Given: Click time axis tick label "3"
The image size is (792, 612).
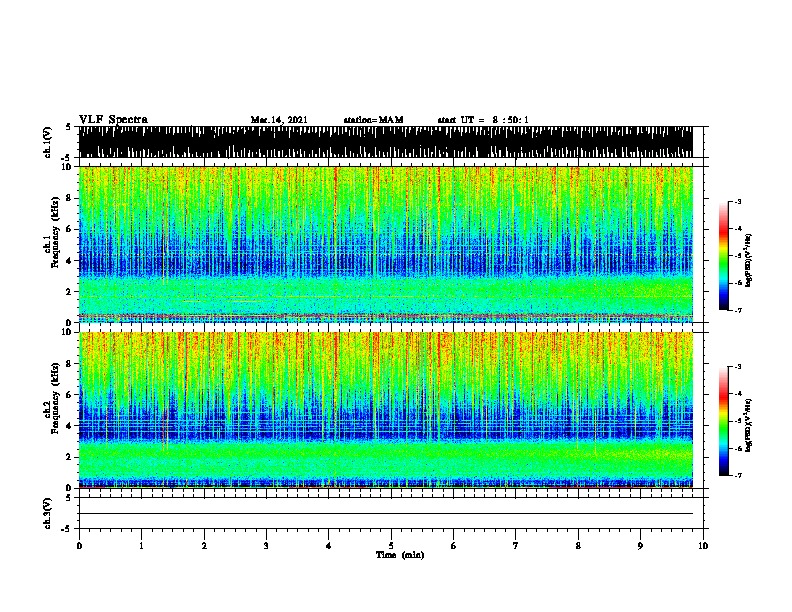Looking at the screenshot, I should pos(266,546).
